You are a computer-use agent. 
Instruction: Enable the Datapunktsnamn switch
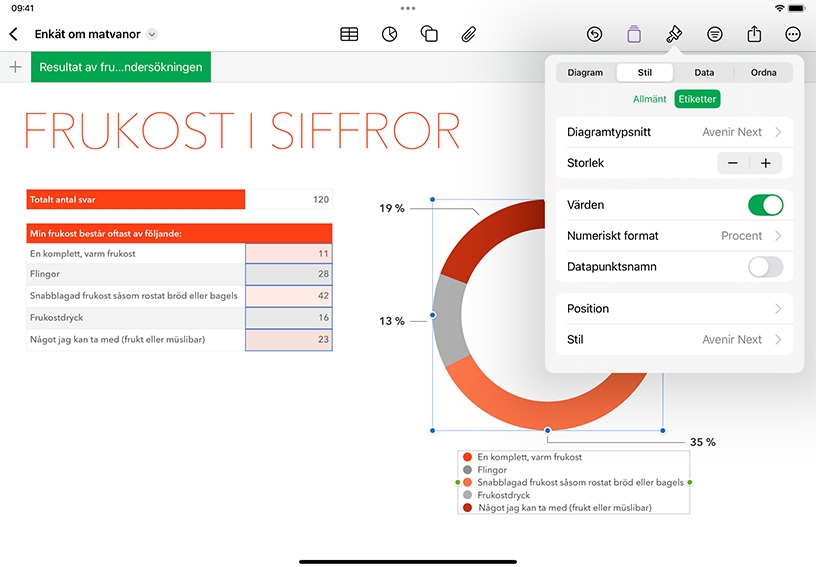tap(765, 267)
